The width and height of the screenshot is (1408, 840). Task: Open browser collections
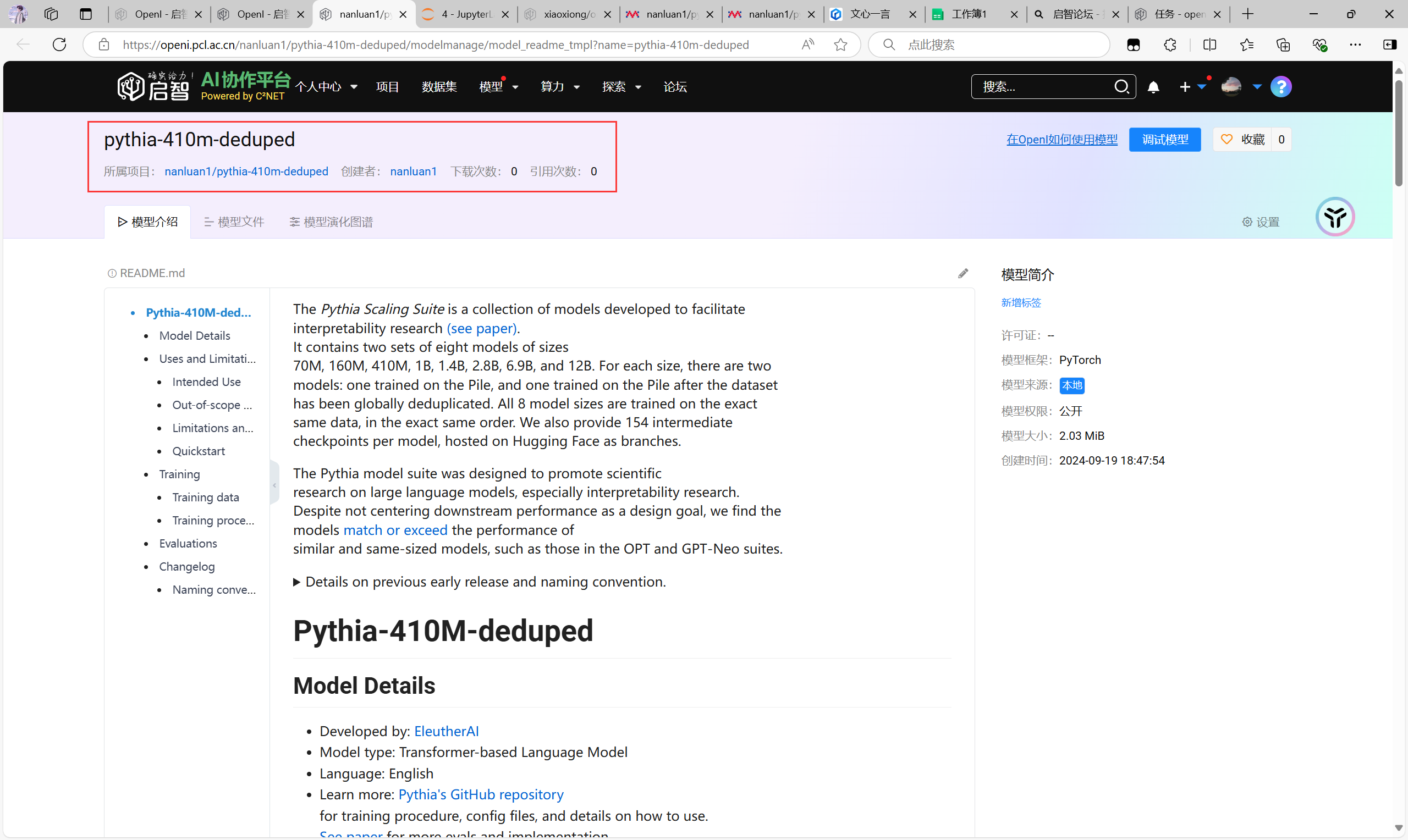(x=1283, y=45)
